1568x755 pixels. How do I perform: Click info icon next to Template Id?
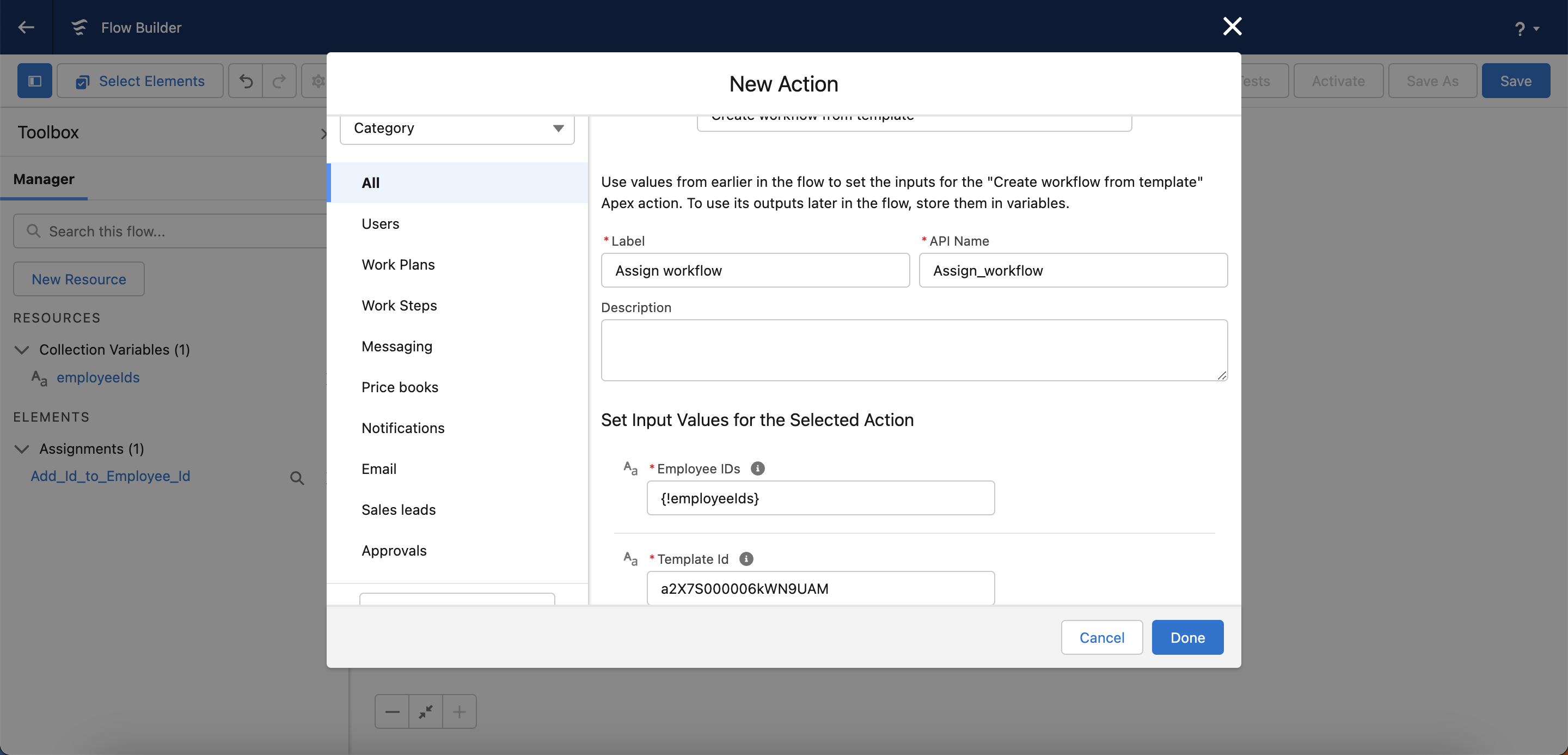coord(746,558)
